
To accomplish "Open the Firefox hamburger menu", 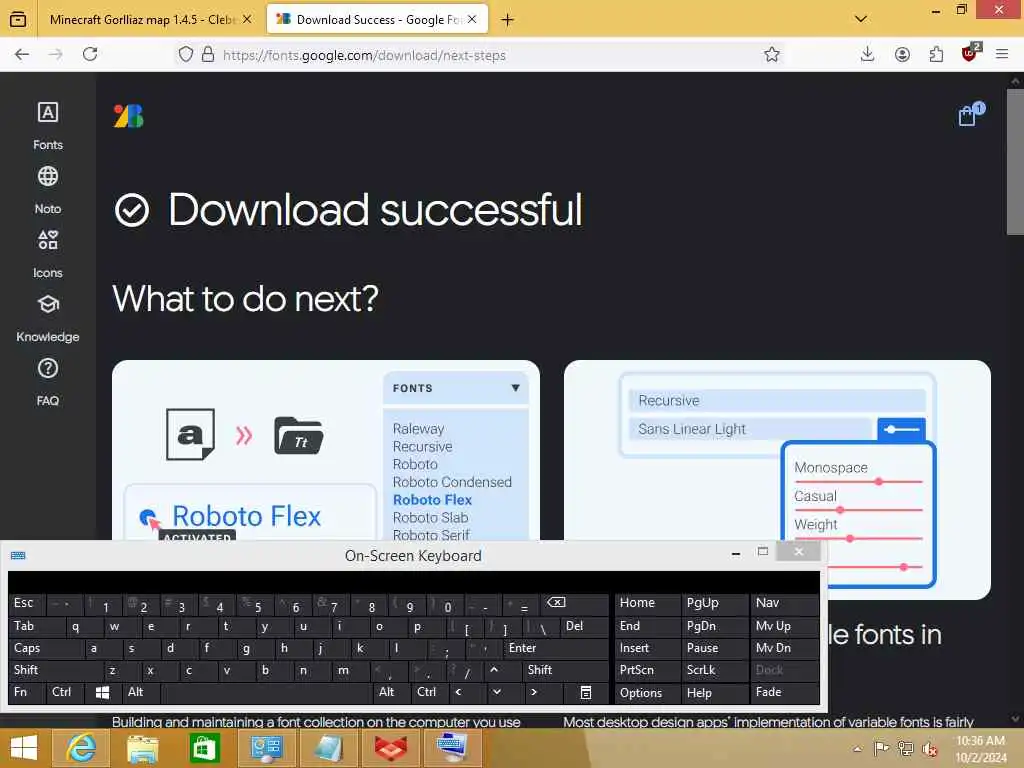I will coord(1002,55).
